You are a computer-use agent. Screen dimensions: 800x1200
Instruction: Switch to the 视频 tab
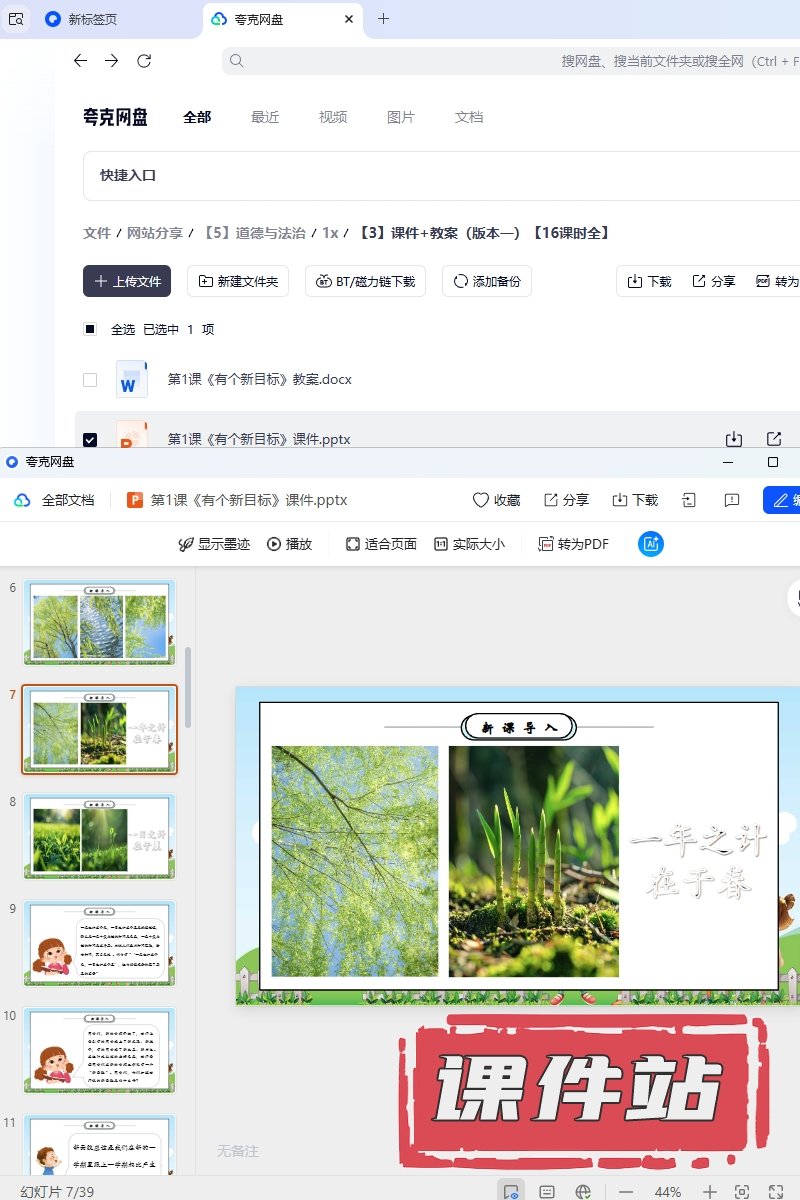pyautogui.click(x=333, y=117)
